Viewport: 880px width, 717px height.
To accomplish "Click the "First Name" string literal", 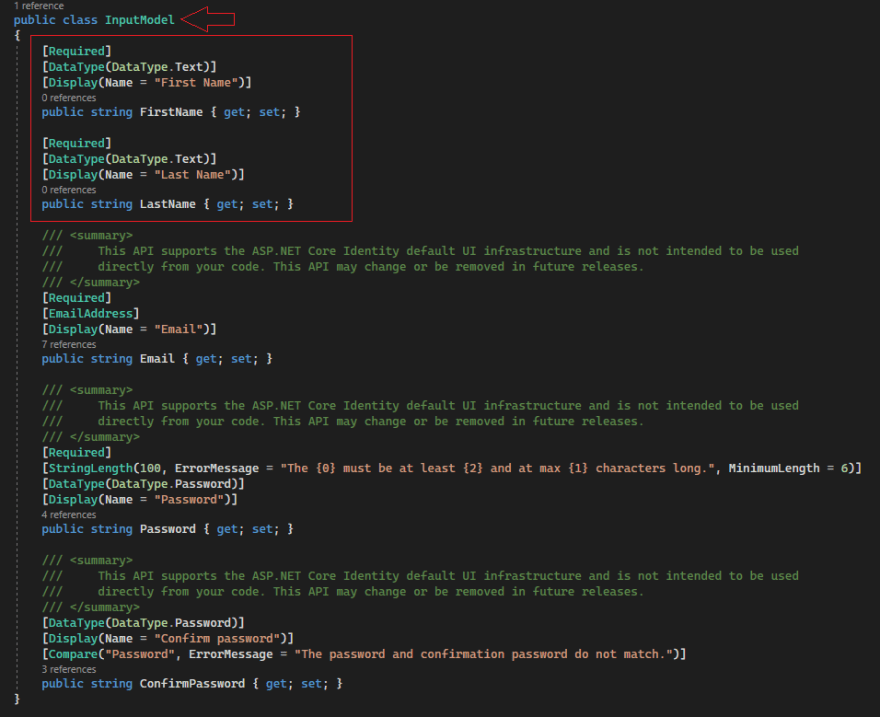I will pos(196,82).
